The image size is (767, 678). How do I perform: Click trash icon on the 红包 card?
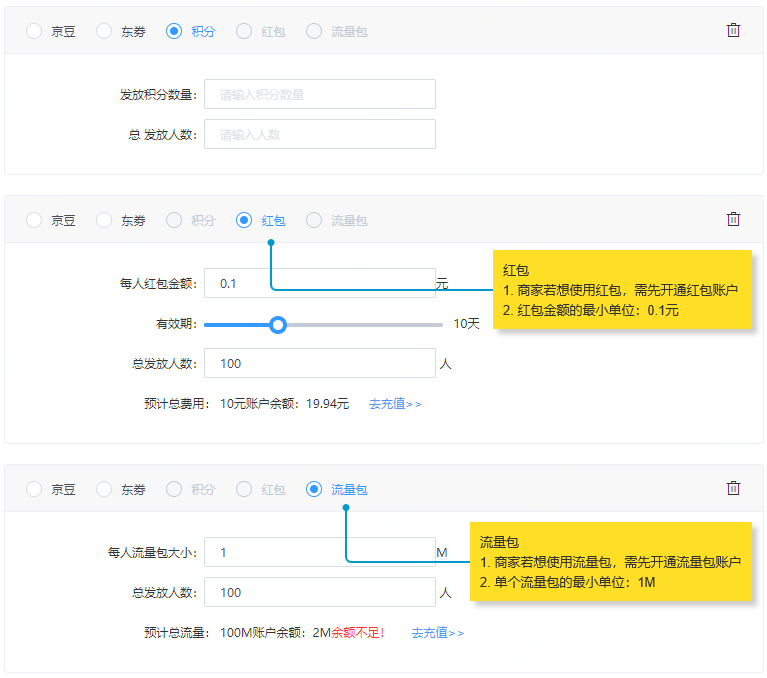pos(733,219)
